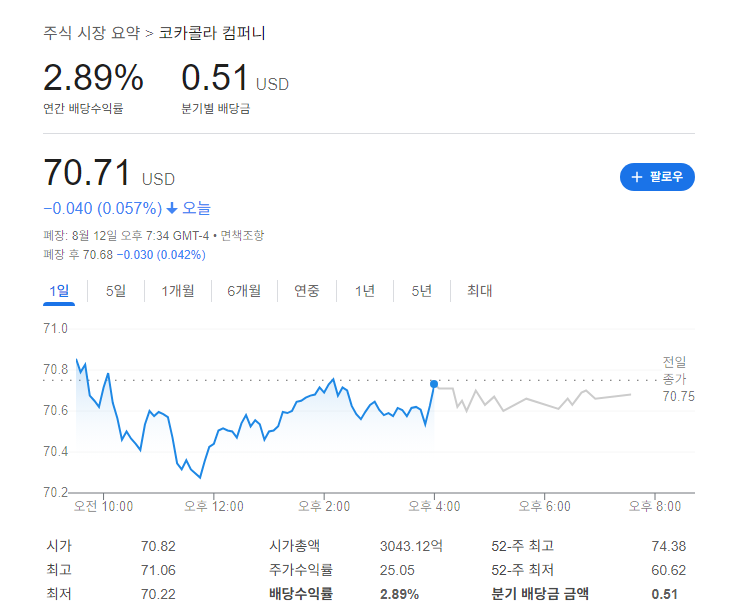This screenshot has width=739, height=615.
Task: Click the 분기 배당금 금액 label
Action: point(540,594)
